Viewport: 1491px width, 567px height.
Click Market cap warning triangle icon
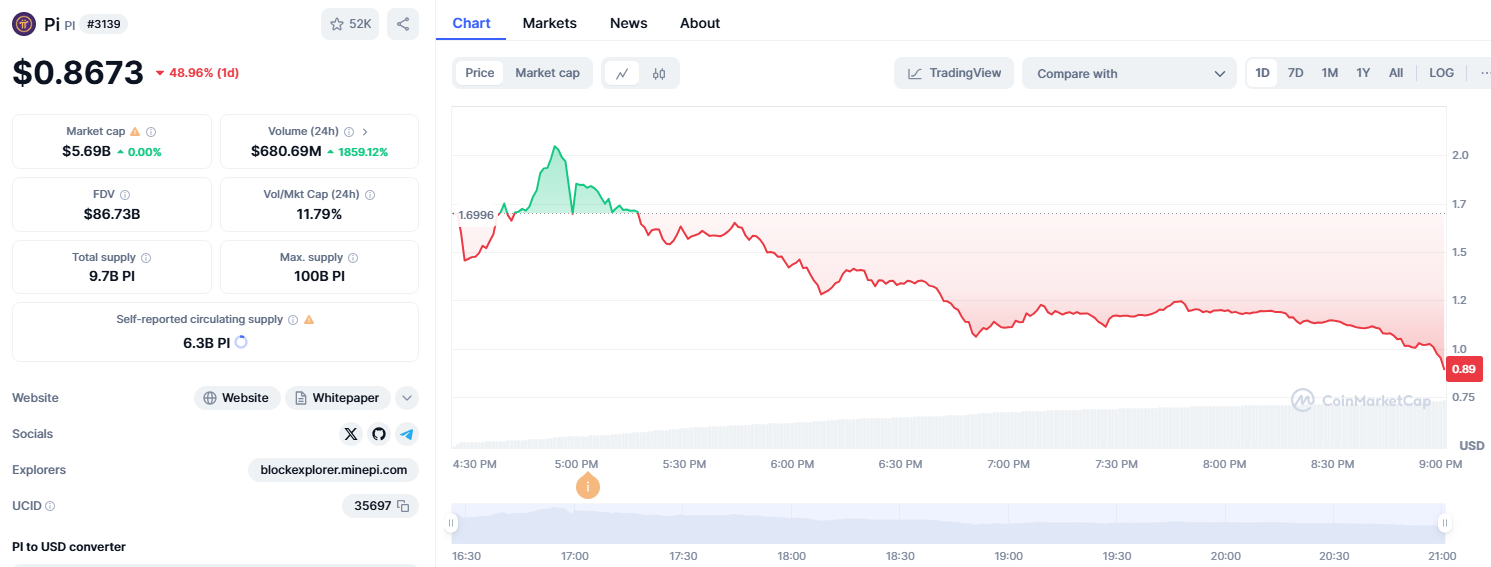point(135,132)
